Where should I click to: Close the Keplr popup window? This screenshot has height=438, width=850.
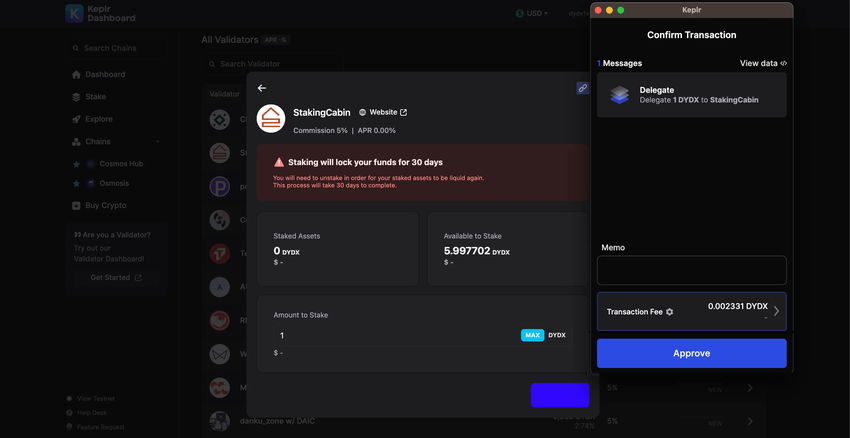tap(598, 10)
